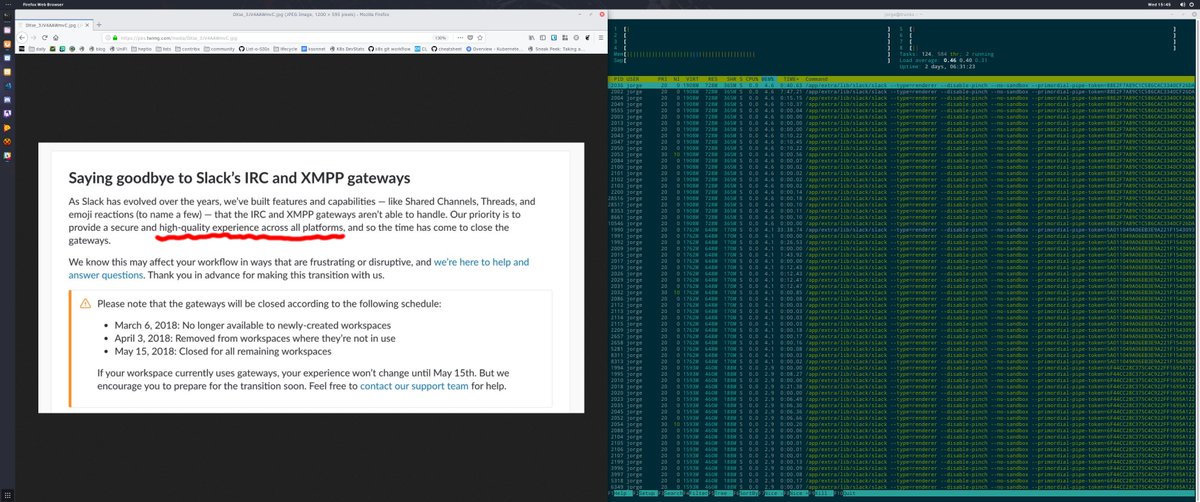Screen dimensions: 1200x502
Task: Open a new tab with the plus button
Action: tap(98, 24)
